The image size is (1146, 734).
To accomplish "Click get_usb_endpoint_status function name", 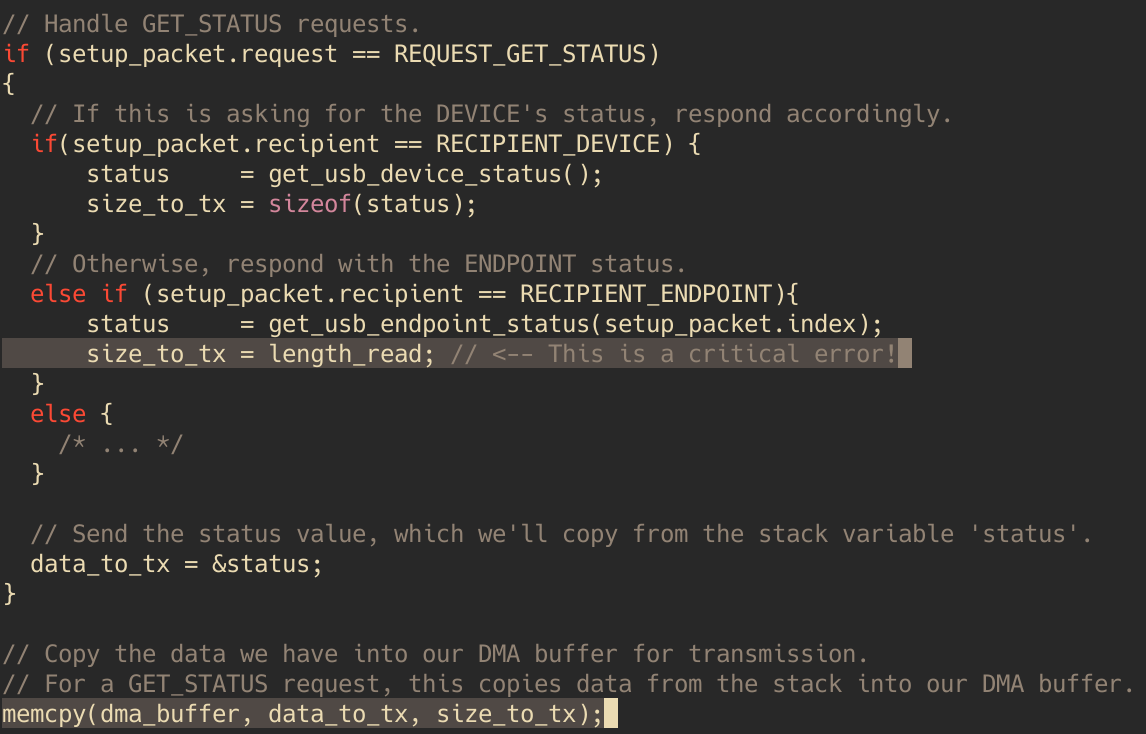I will [x=429, y=324].
